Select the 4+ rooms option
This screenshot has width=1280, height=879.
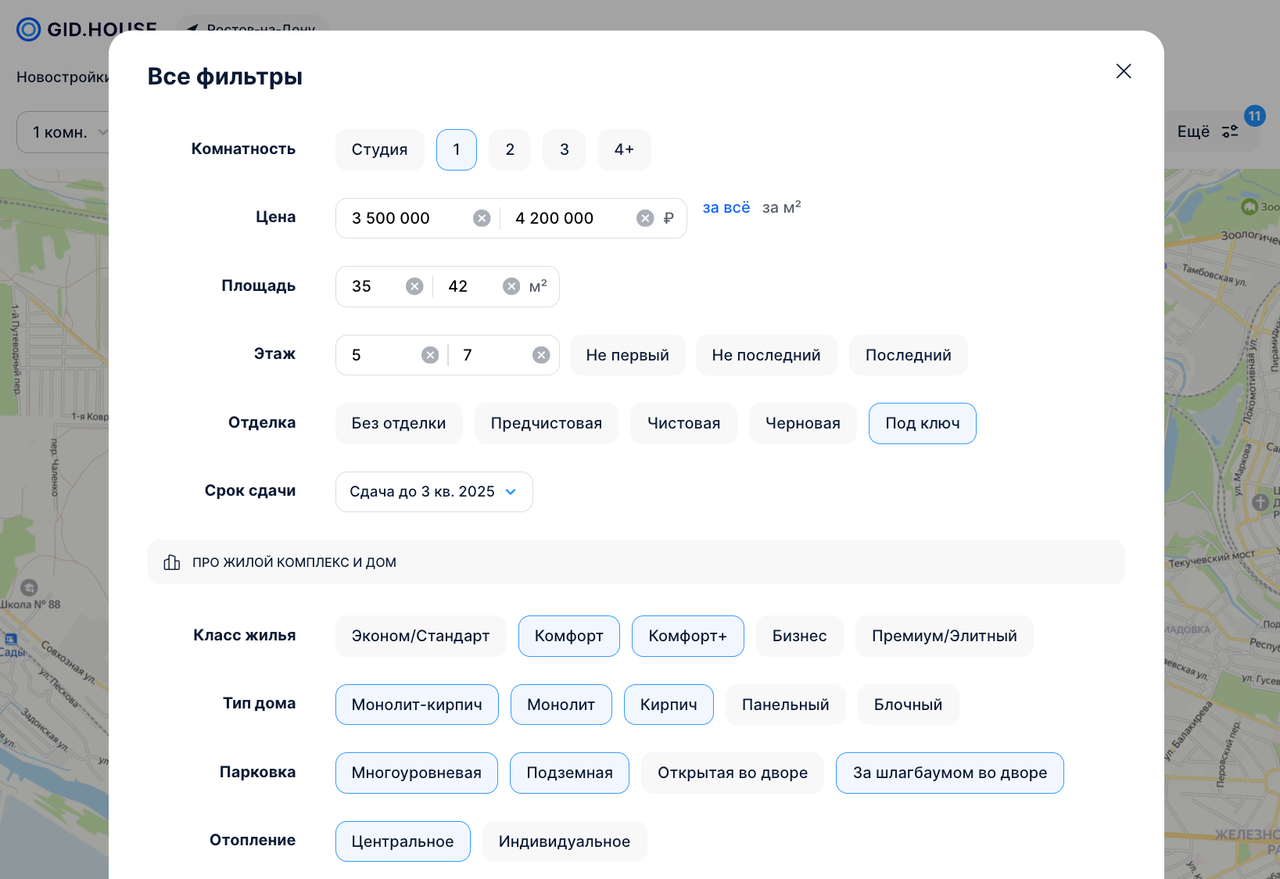[624, 150]
